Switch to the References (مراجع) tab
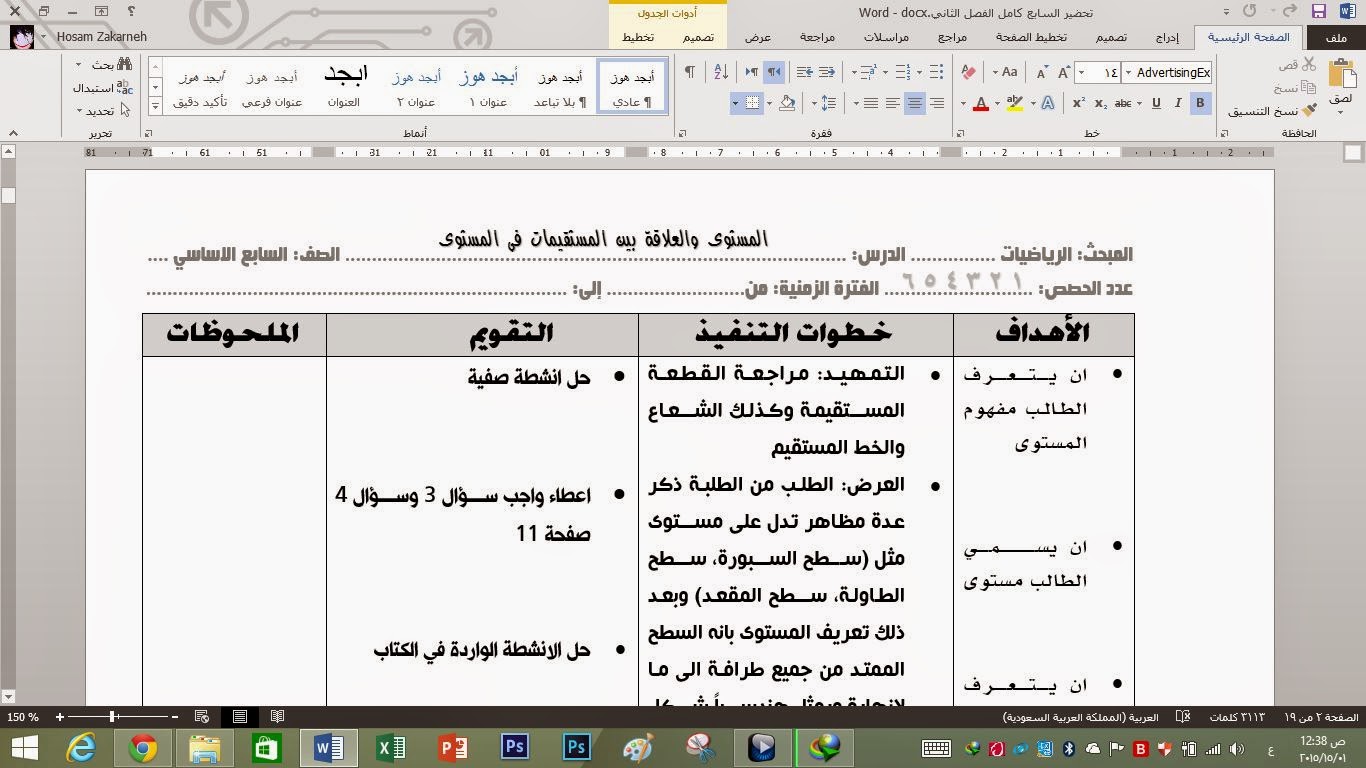 [952, 37]
